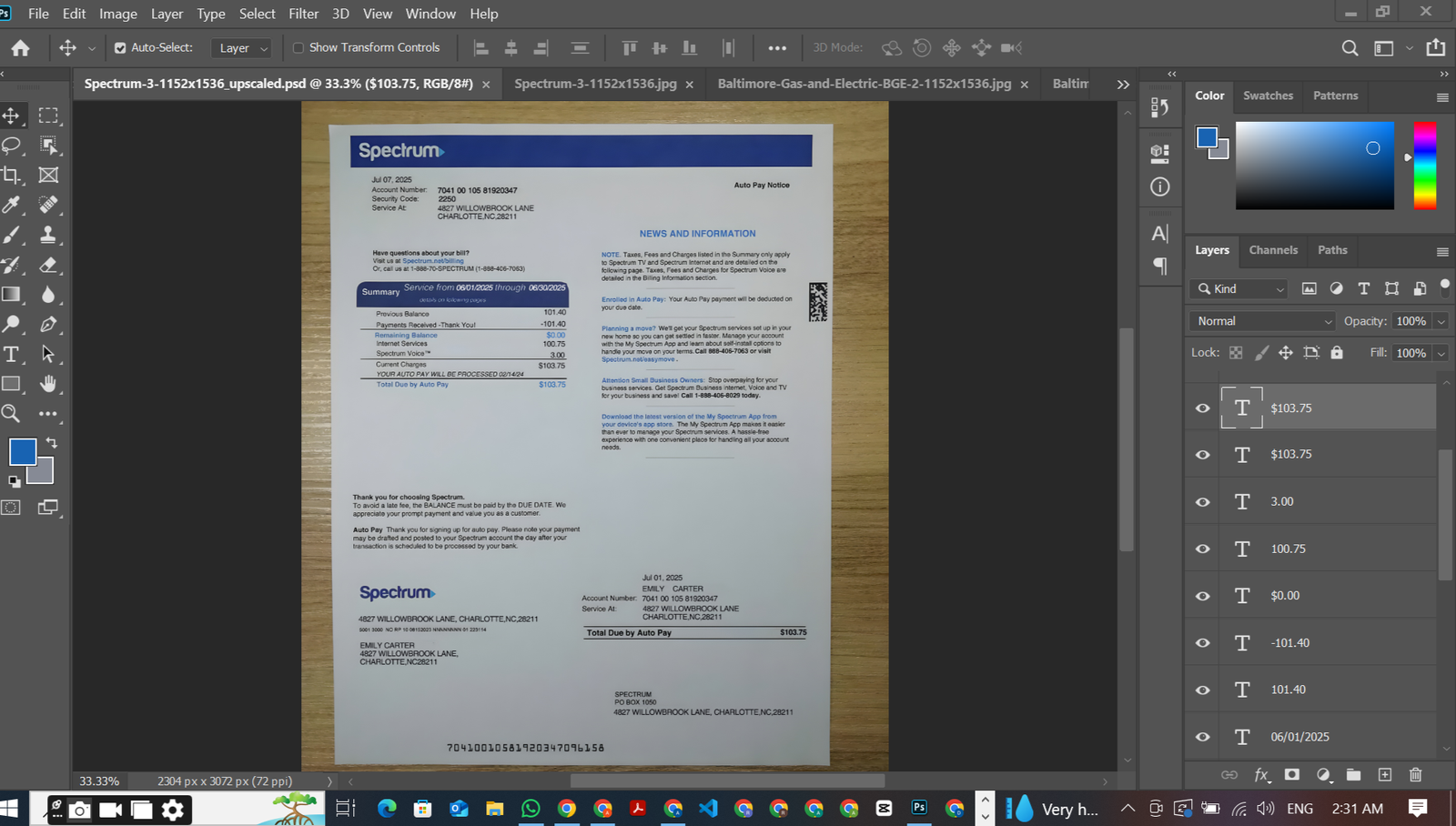Click the hue spectrum slider bar
Screen dimensions: 1456x826
click(x=1425, y=166)
